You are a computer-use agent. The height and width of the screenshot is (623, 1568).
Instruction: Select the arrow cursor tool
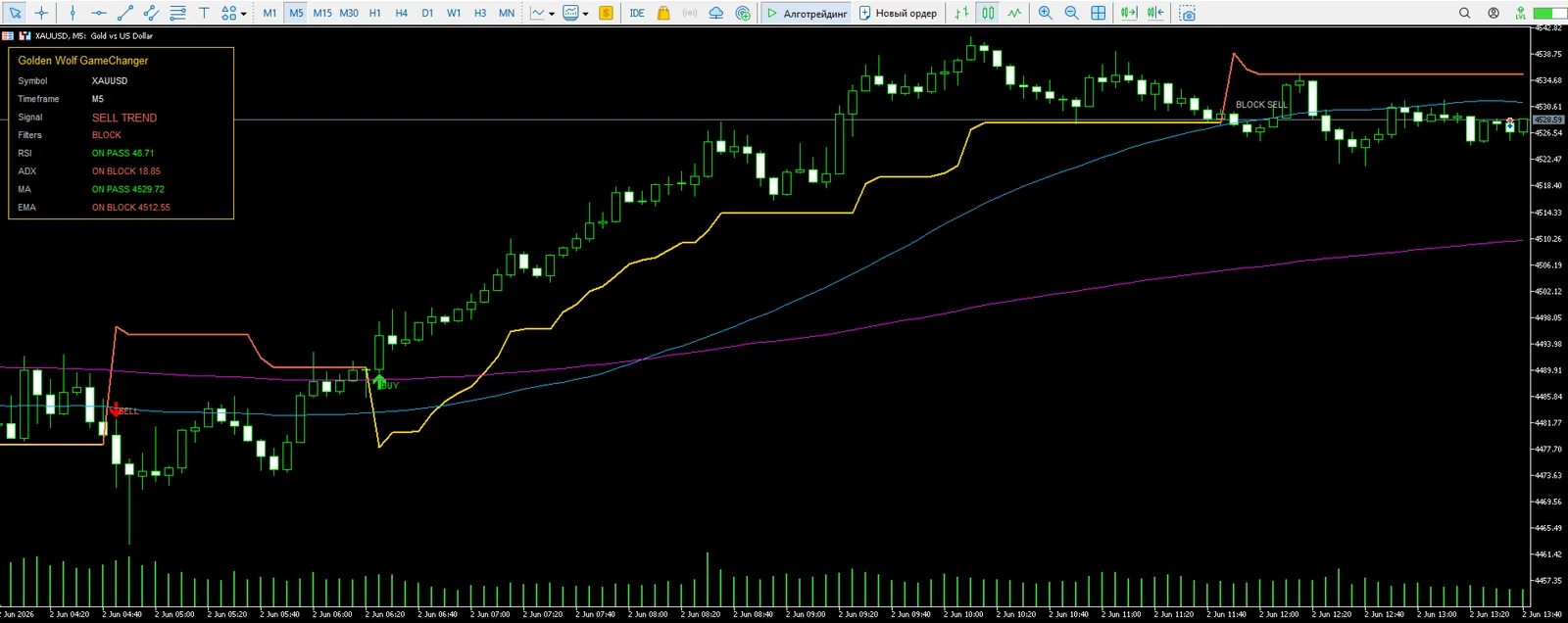[x=15, y=13]
